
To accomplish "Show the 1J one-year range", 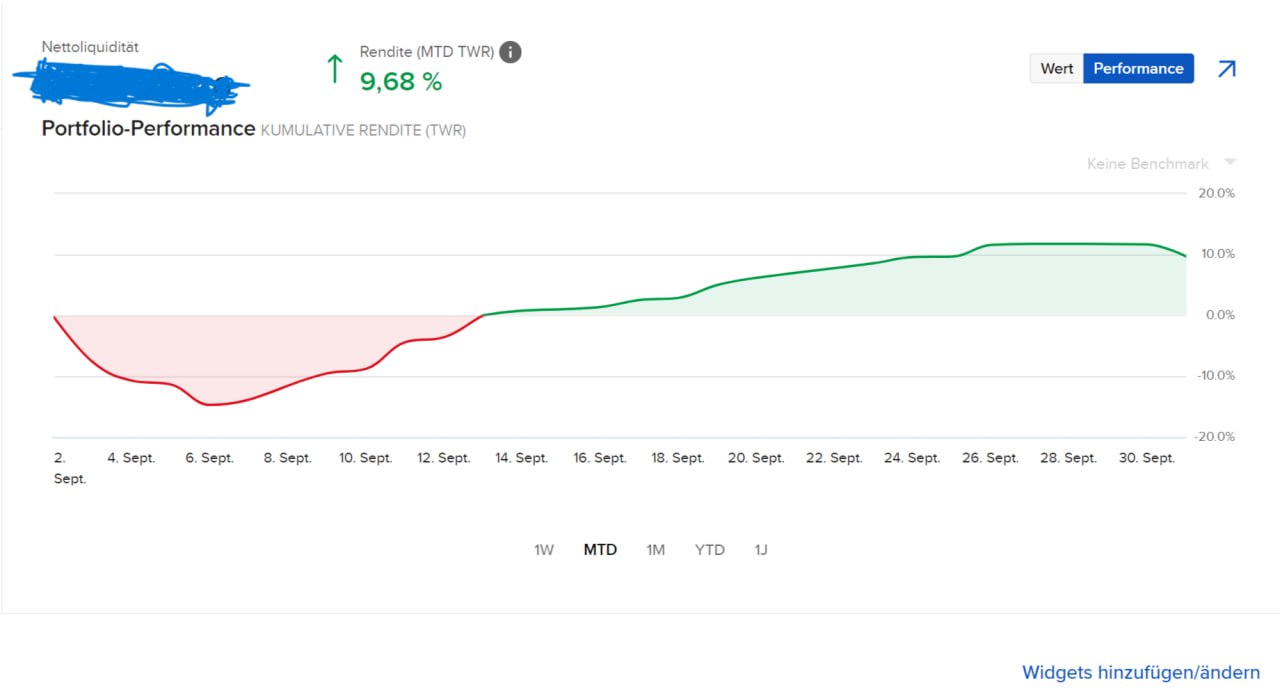I will (761, 550).
